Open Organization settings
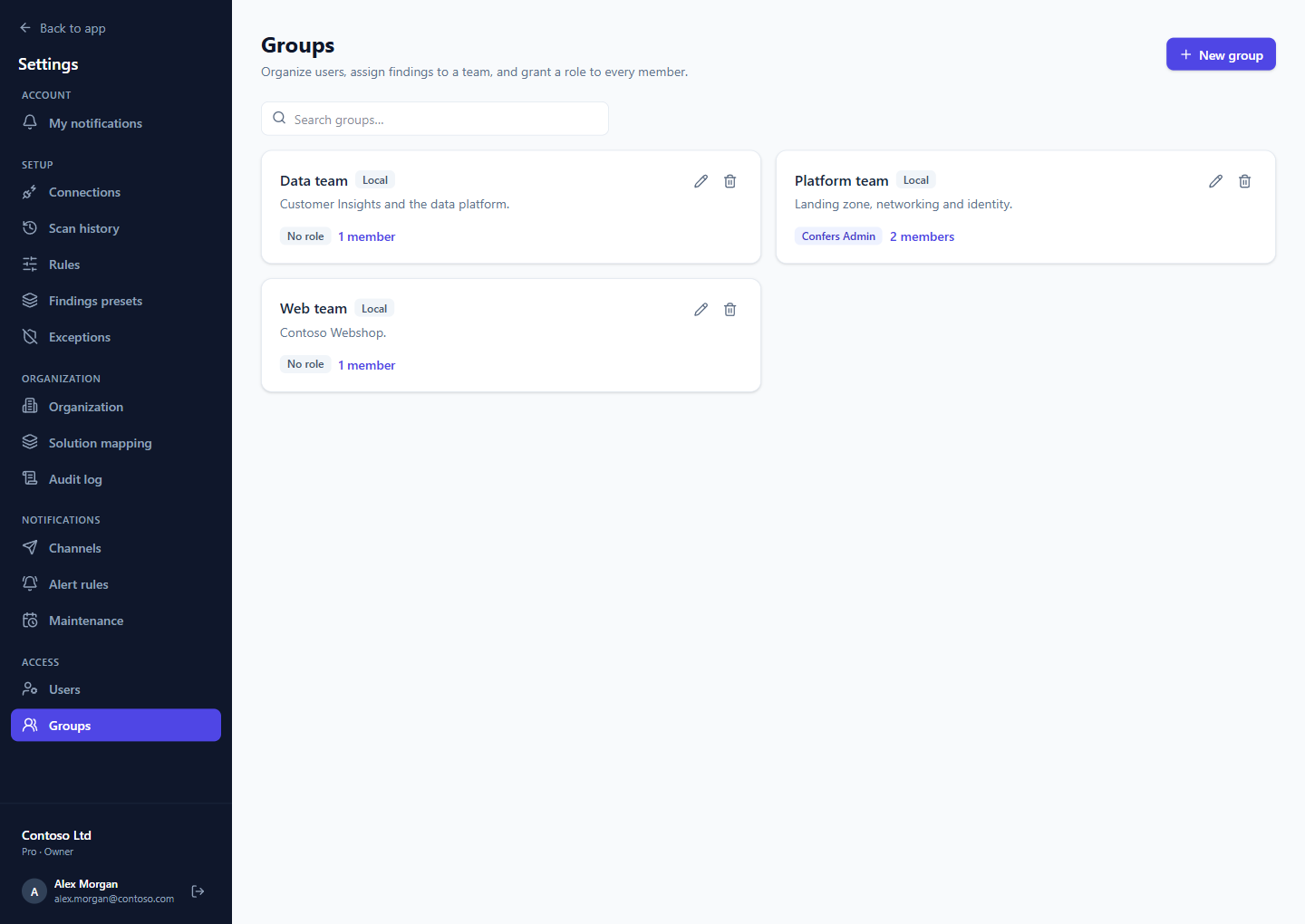1305x924 pixels. click(x=116, y=407)
